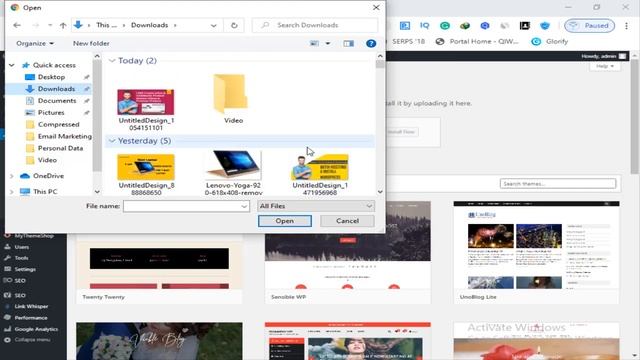Go up one folder level
Screen dimensions: 640x360
point(63,25)
